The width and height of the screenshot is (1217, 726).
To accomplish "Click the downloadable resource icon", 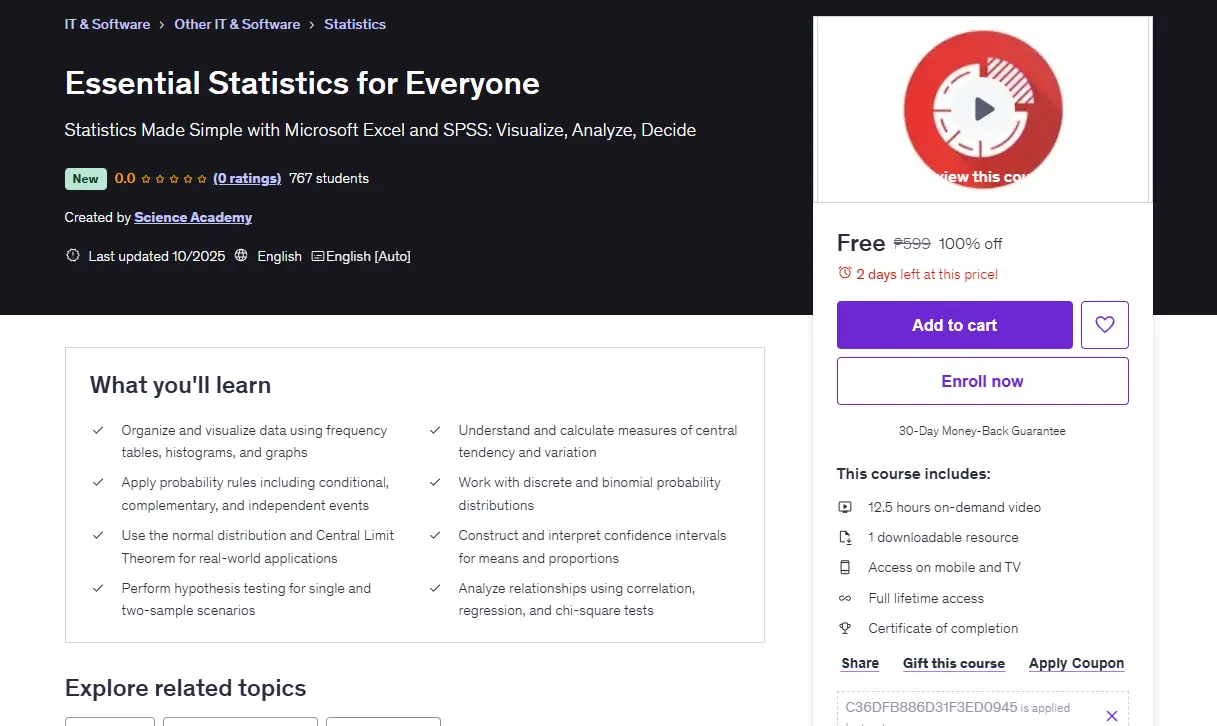I will tap(845, 537).
